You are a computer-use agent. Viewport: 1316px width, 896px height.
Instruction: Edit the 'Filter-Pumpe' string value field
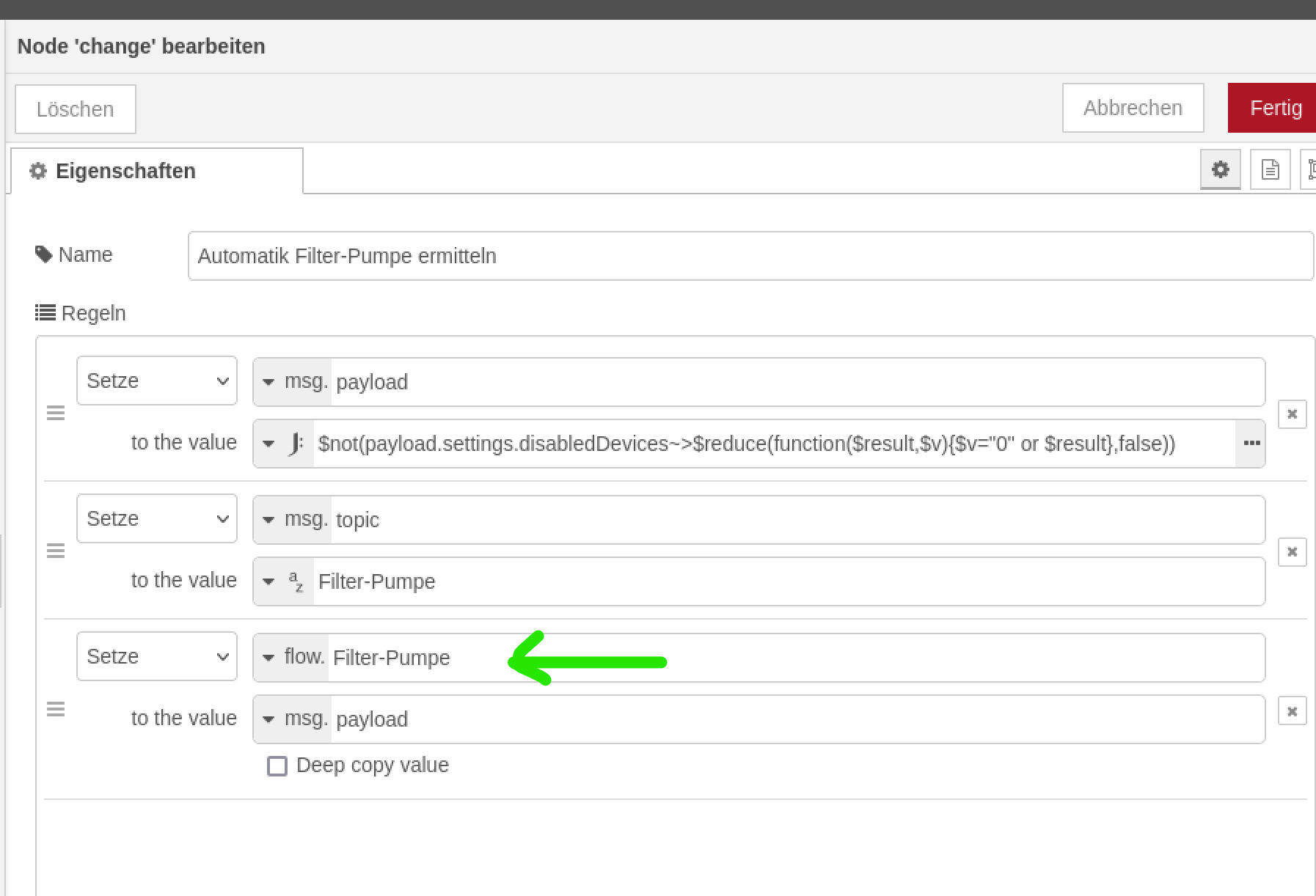click(x=789, y=581)
